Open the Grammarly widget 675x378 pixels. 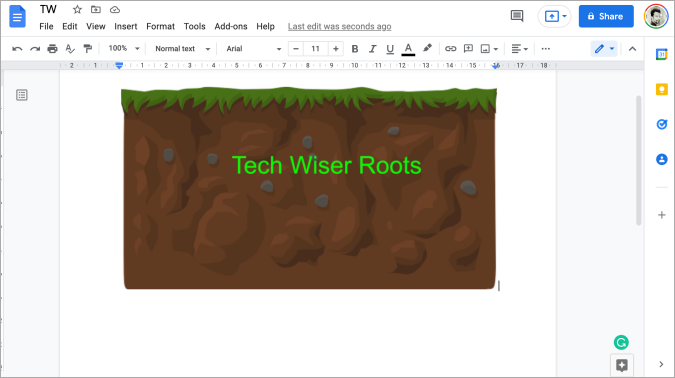621,342
